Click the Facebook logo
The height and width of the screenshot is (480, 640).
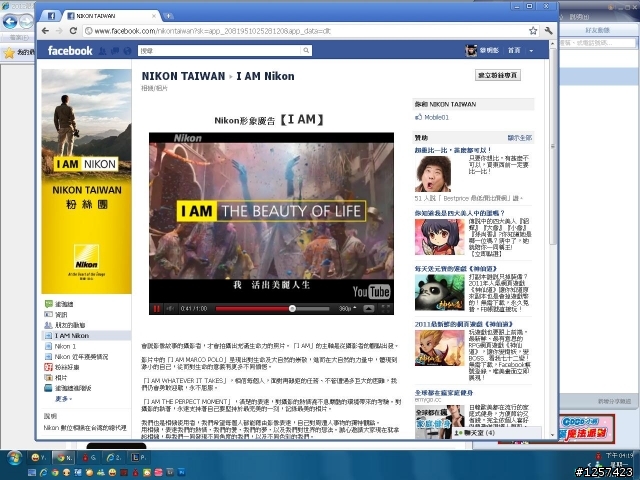70,51
